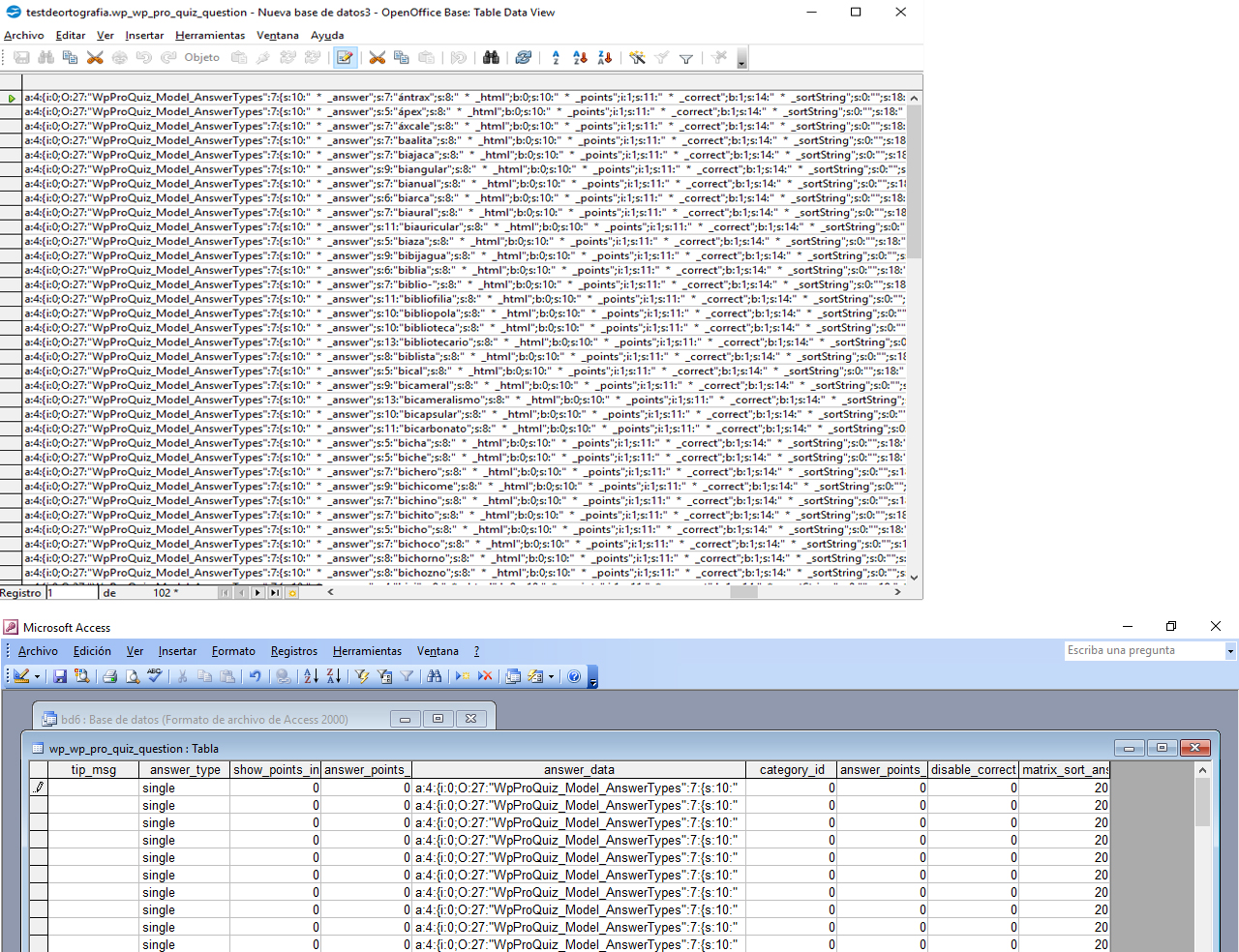
Task: Click Delete Record red X in Access
Action: [486, 676]
